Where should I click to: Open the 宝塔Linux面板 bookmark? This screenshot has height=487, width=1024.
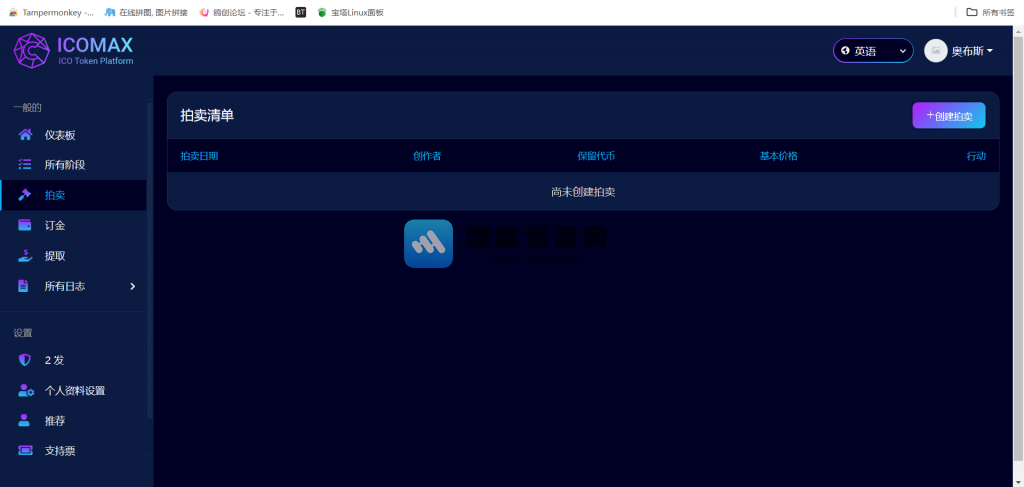pos(350,12)
